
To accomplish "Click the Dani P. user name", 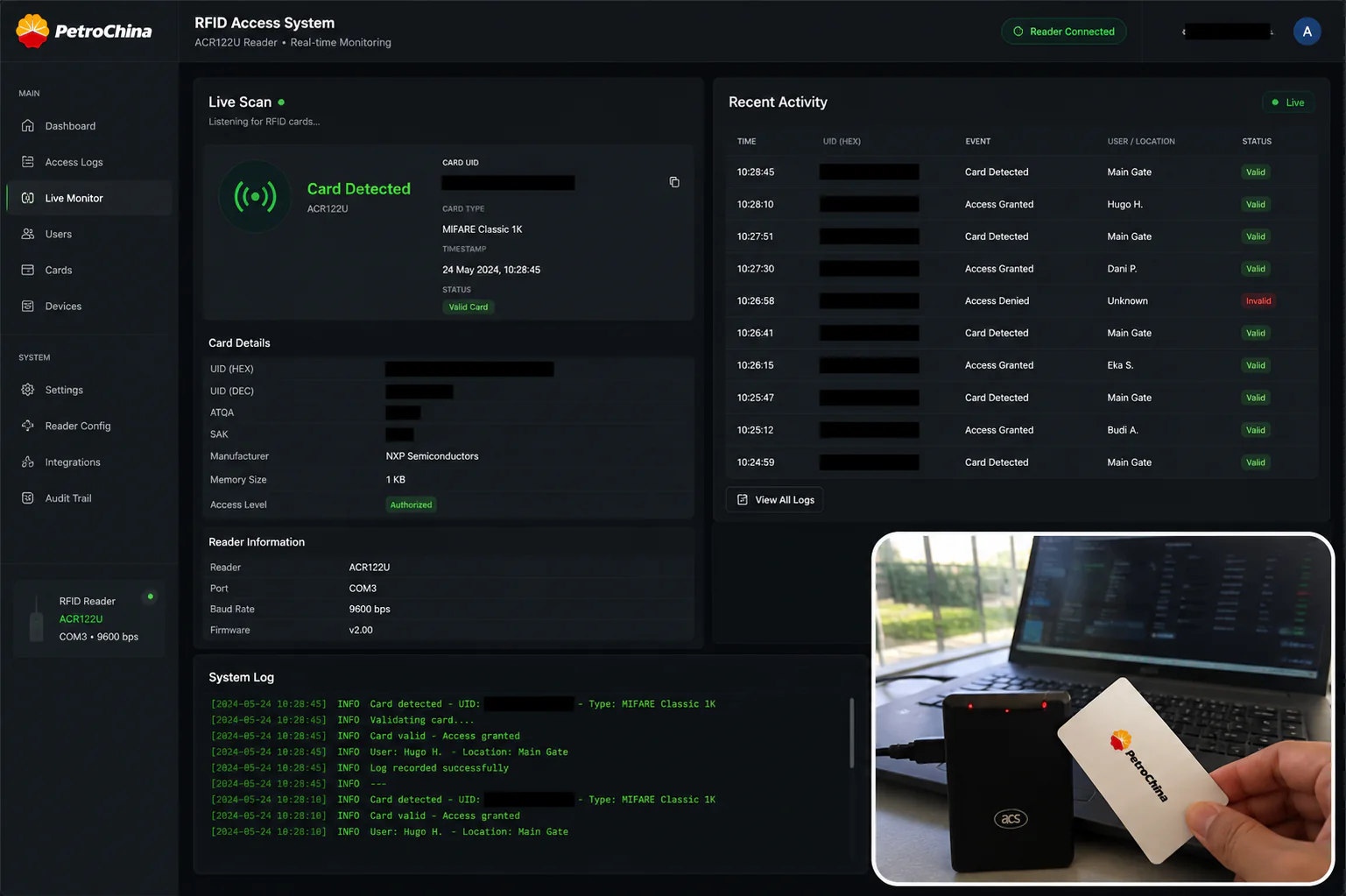I will click(1122, 269).
